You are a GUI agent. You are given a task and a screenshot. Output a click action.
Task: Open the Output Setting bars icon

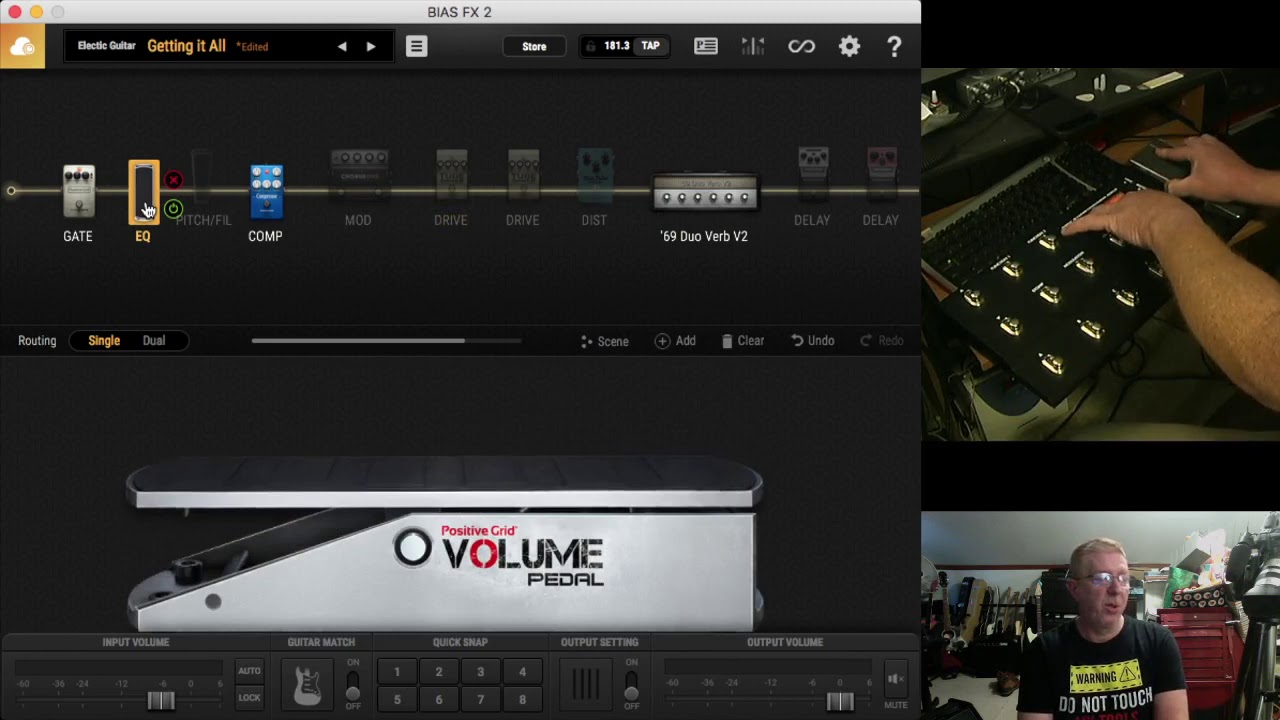point(586,685)
